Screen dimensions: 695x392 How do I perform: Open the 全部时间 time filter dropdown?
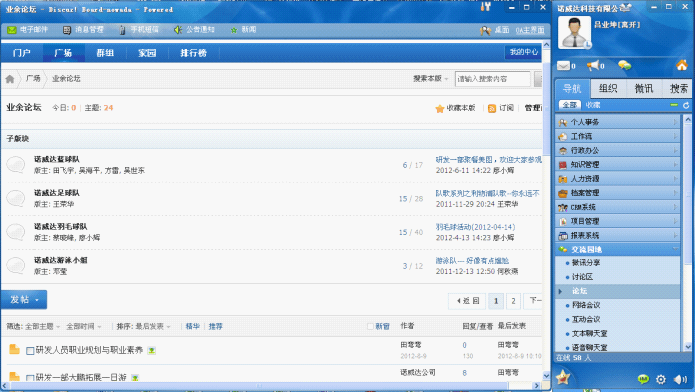[x=83, y=326]
